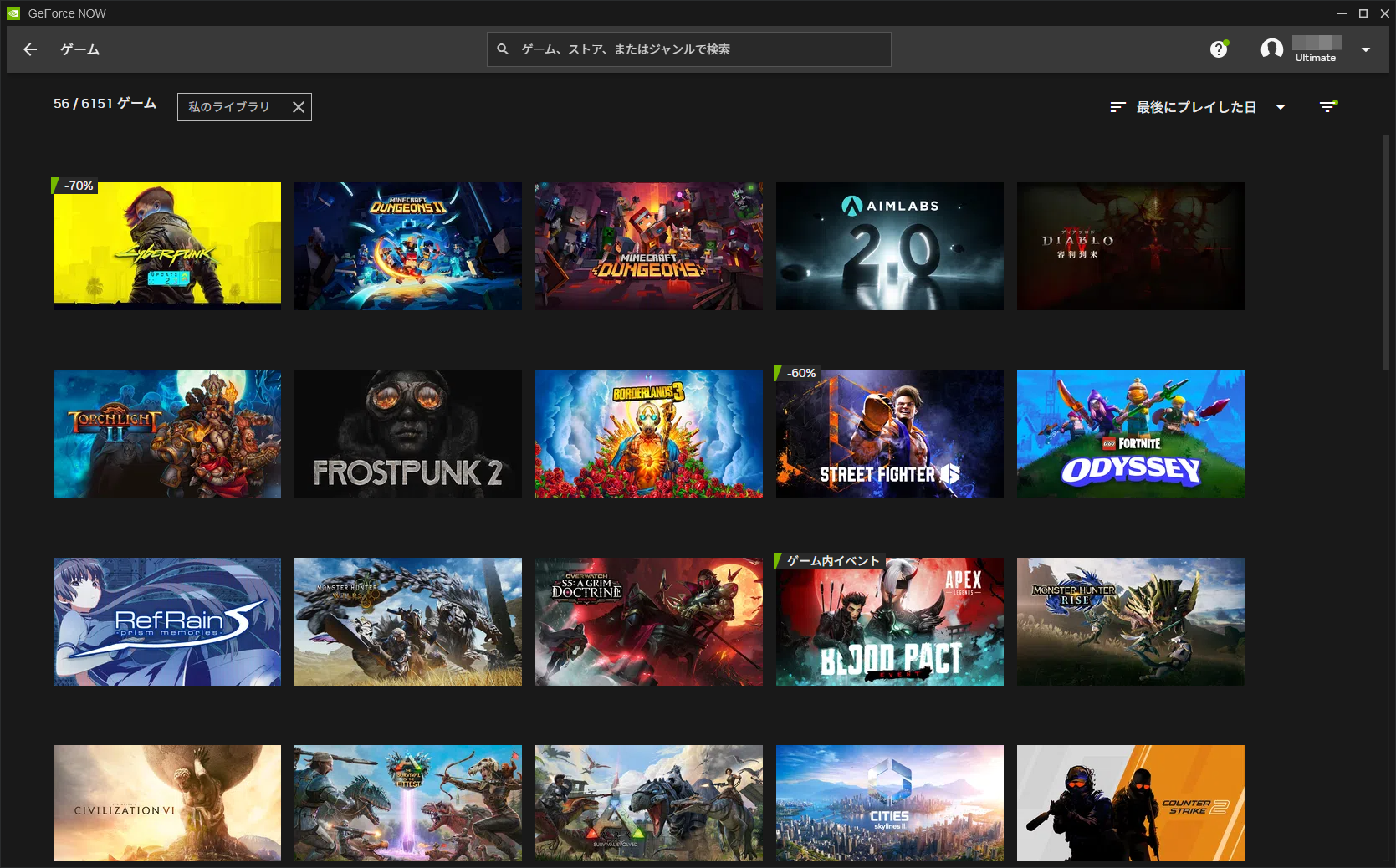This screenshot has width=1396, height=868.
Task: Go back with the left arrow icon
Action: pyautogui.click(x=30, y=49)
